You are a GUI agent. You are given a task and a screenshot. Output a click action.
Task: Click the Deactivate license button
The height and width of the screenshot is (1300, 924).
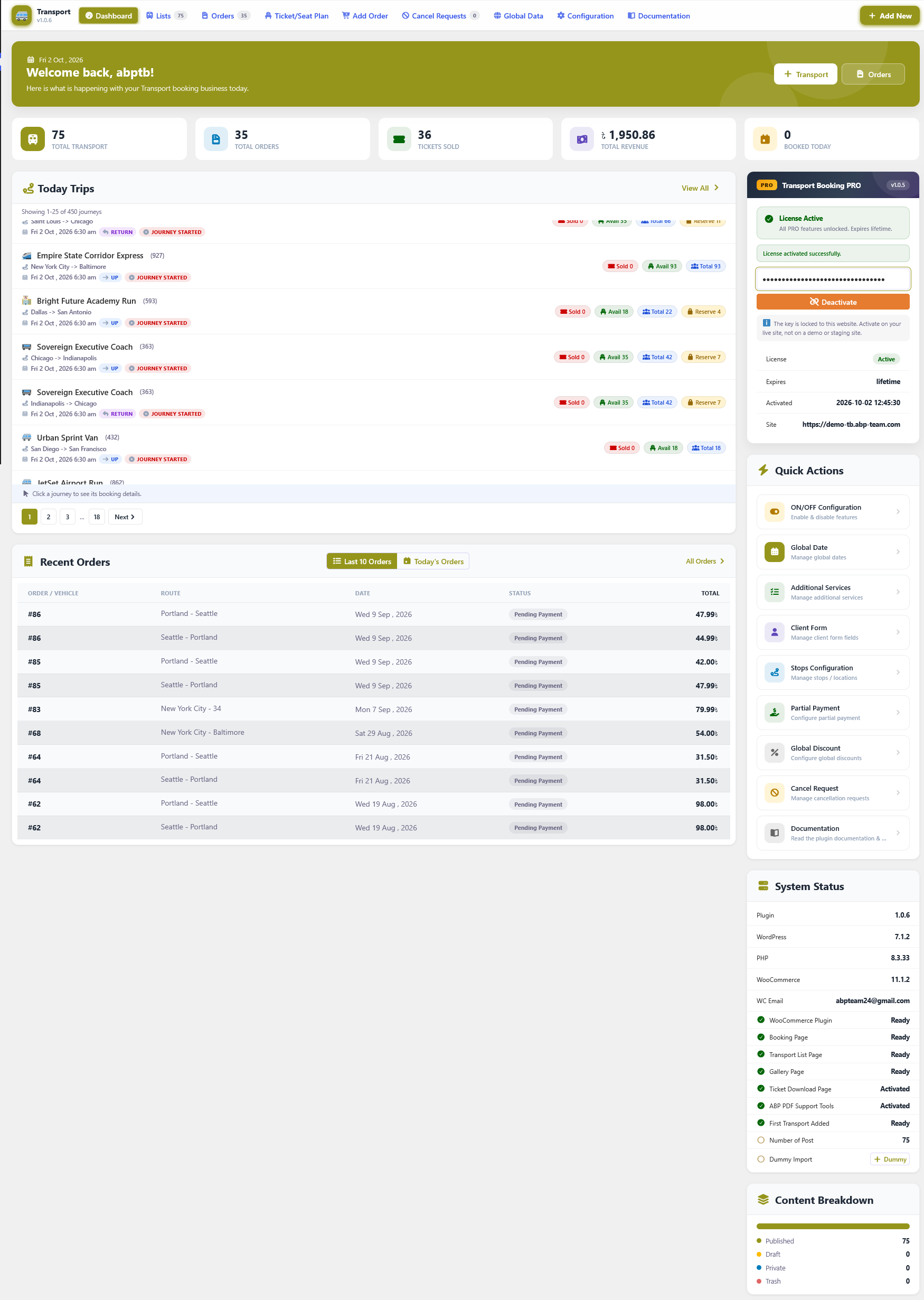click(x=833, y=302)
